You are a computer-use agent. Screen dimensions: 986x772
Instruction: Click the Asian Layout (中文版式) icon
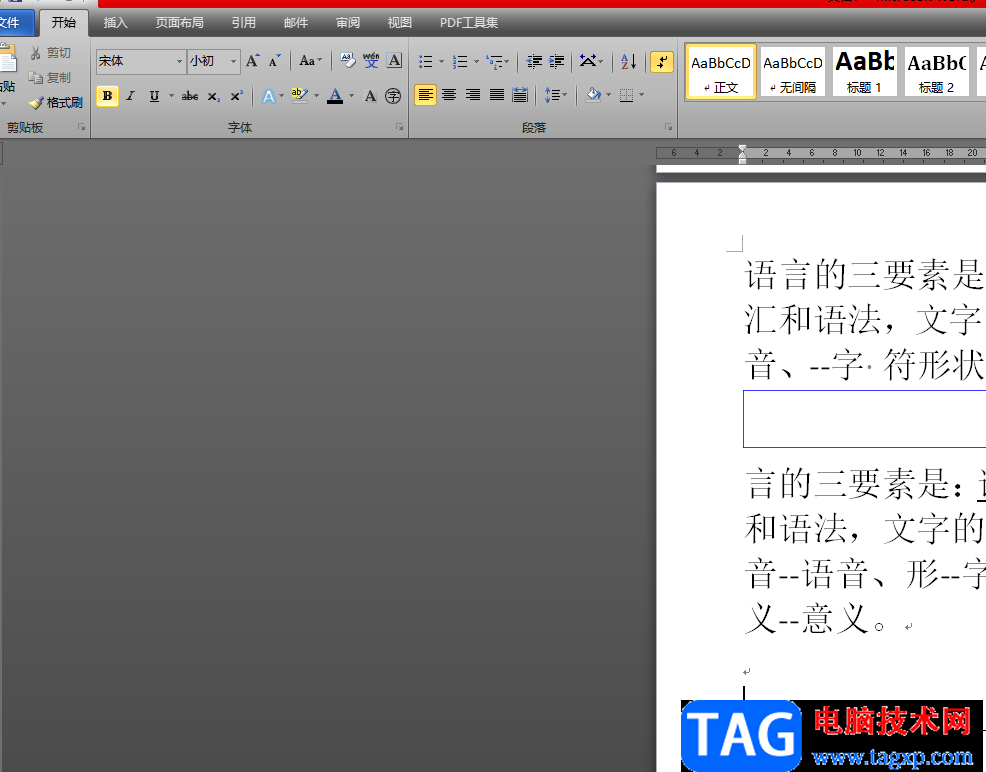pyautogui.click(x=587, y=62)
